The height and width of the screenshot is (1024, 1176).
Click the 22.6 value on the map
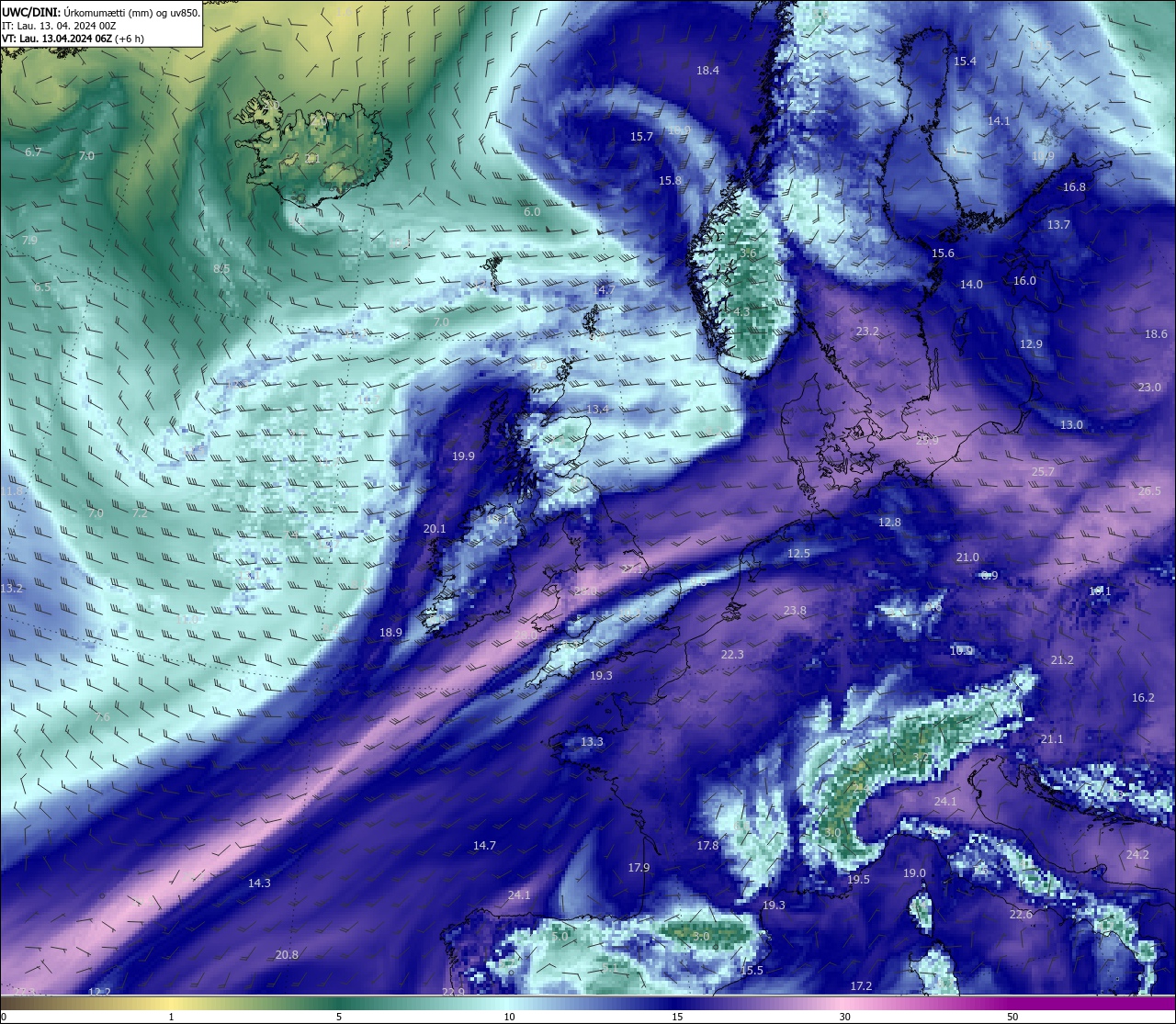click(1021, 915)
